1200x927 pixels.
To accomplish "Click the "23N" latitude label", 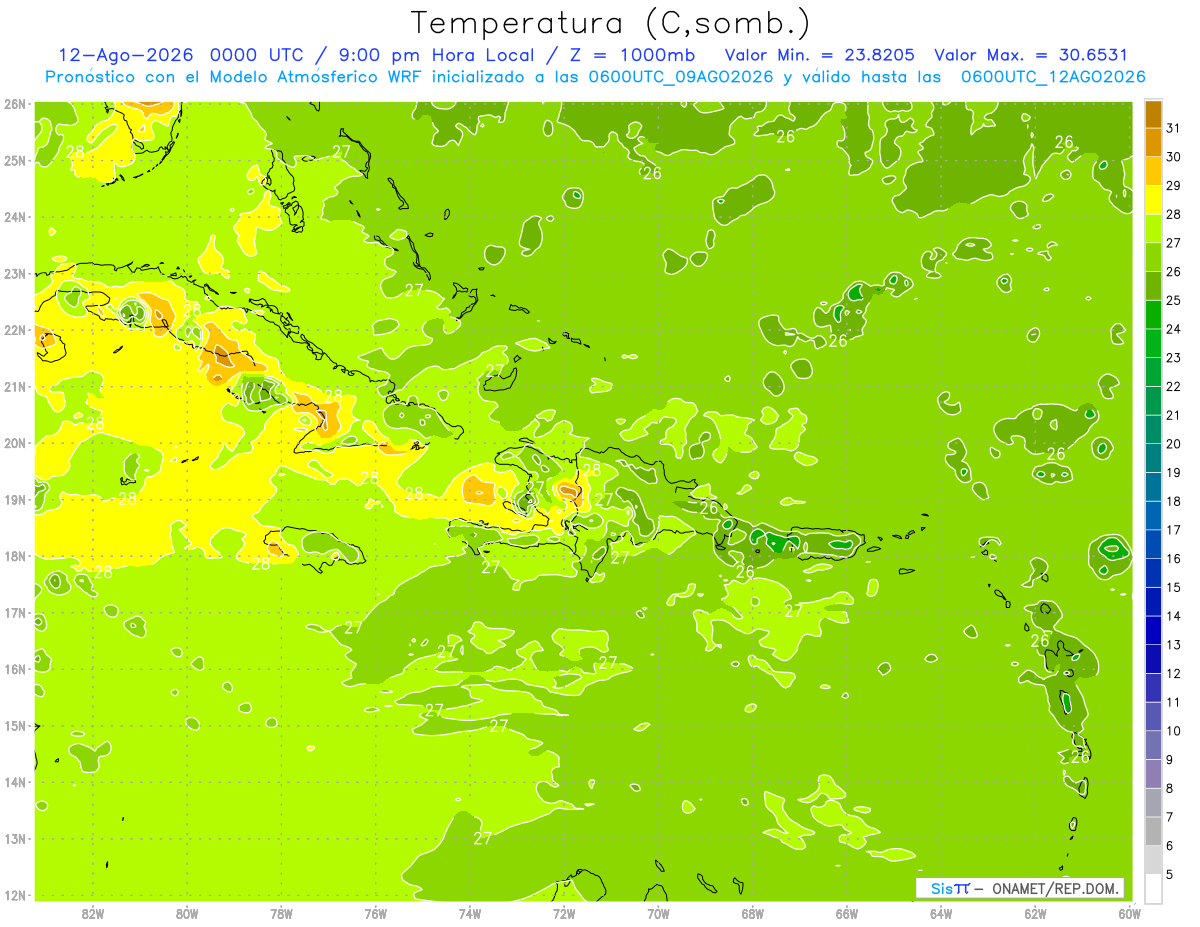I will 15,273.
